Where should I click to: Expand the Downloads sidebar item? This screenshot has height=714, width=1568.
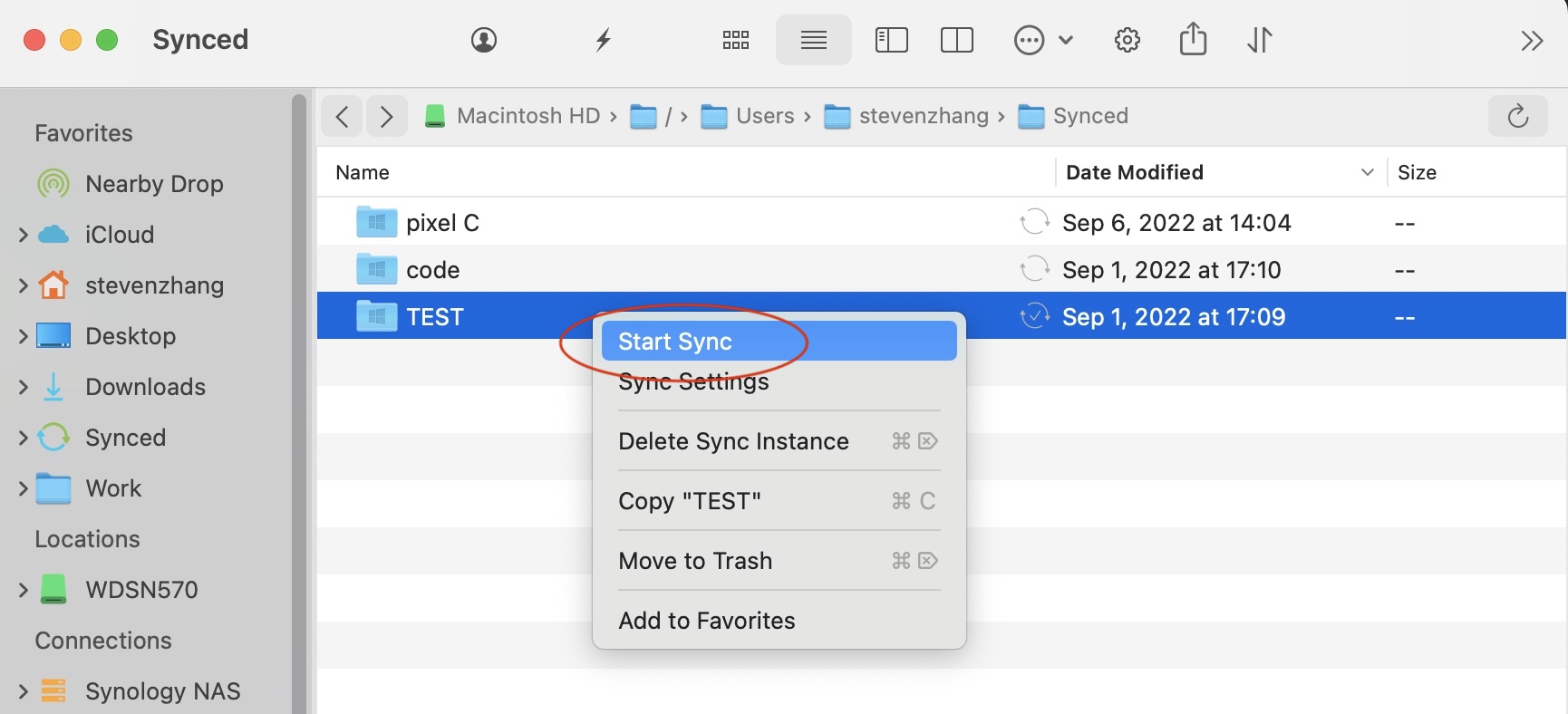(23, 387)
